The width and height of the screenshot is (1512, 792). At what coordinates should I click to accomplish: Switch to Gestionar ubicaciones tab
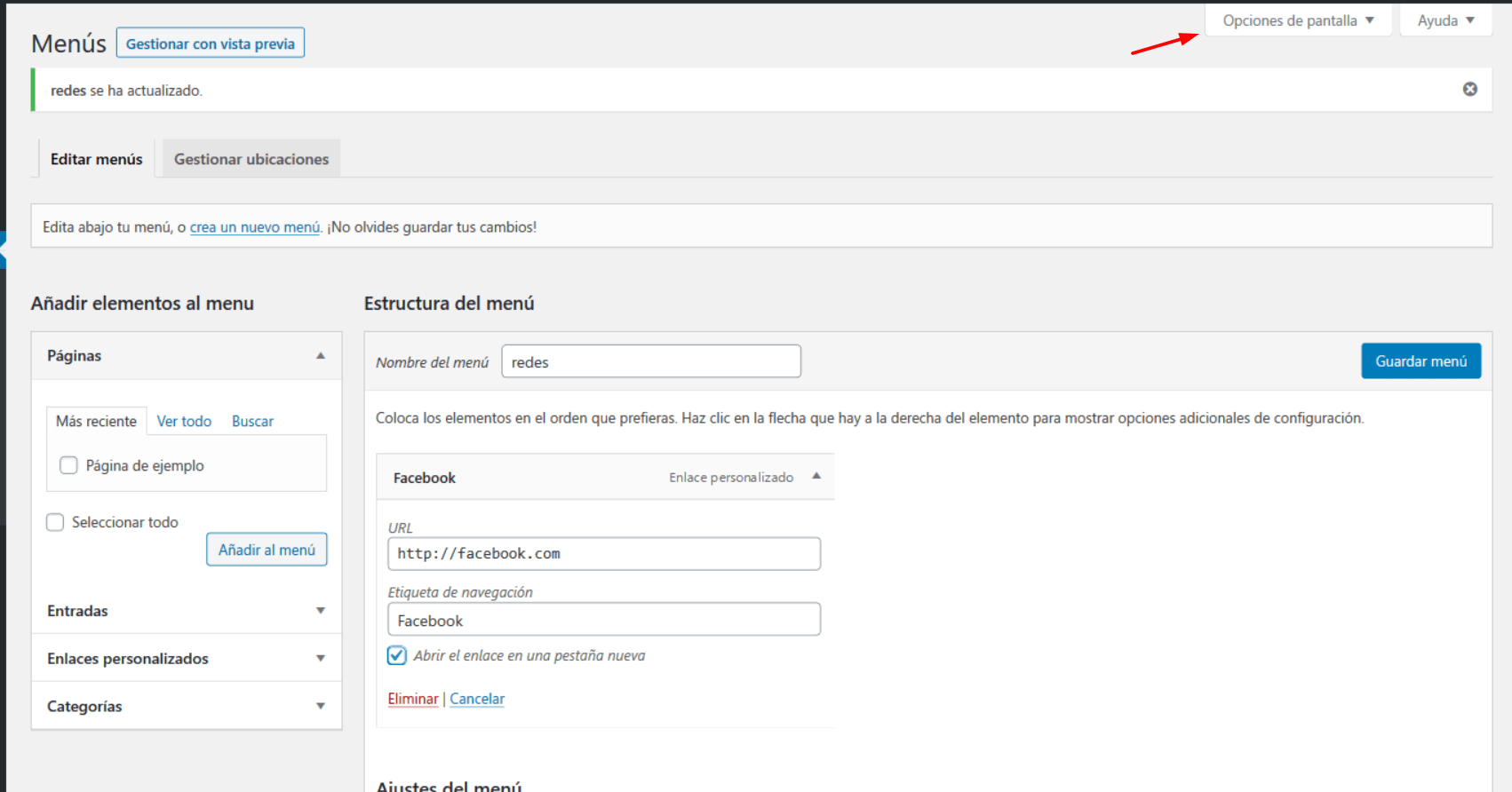(x=251, y=159)
